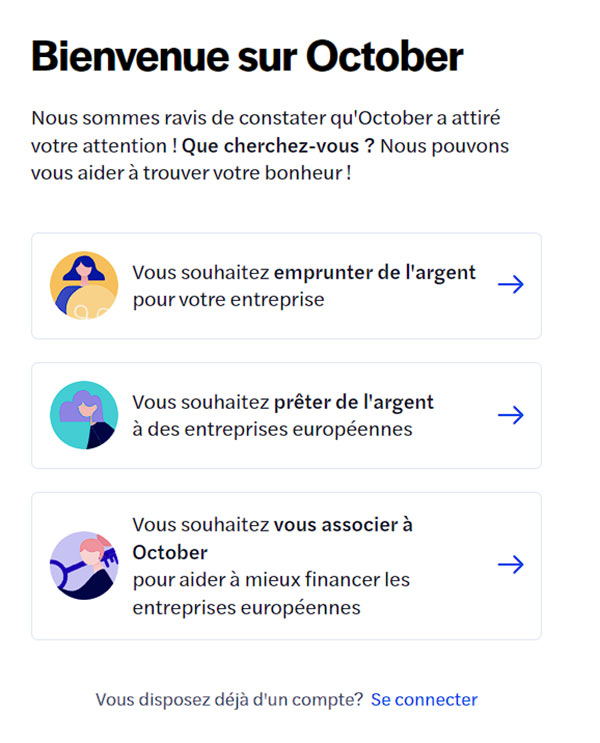Choose 'prêter de l'argent' option text
The height and width of the screenshot is (743, 600).
pyautogui.click(x=354, y=403)
